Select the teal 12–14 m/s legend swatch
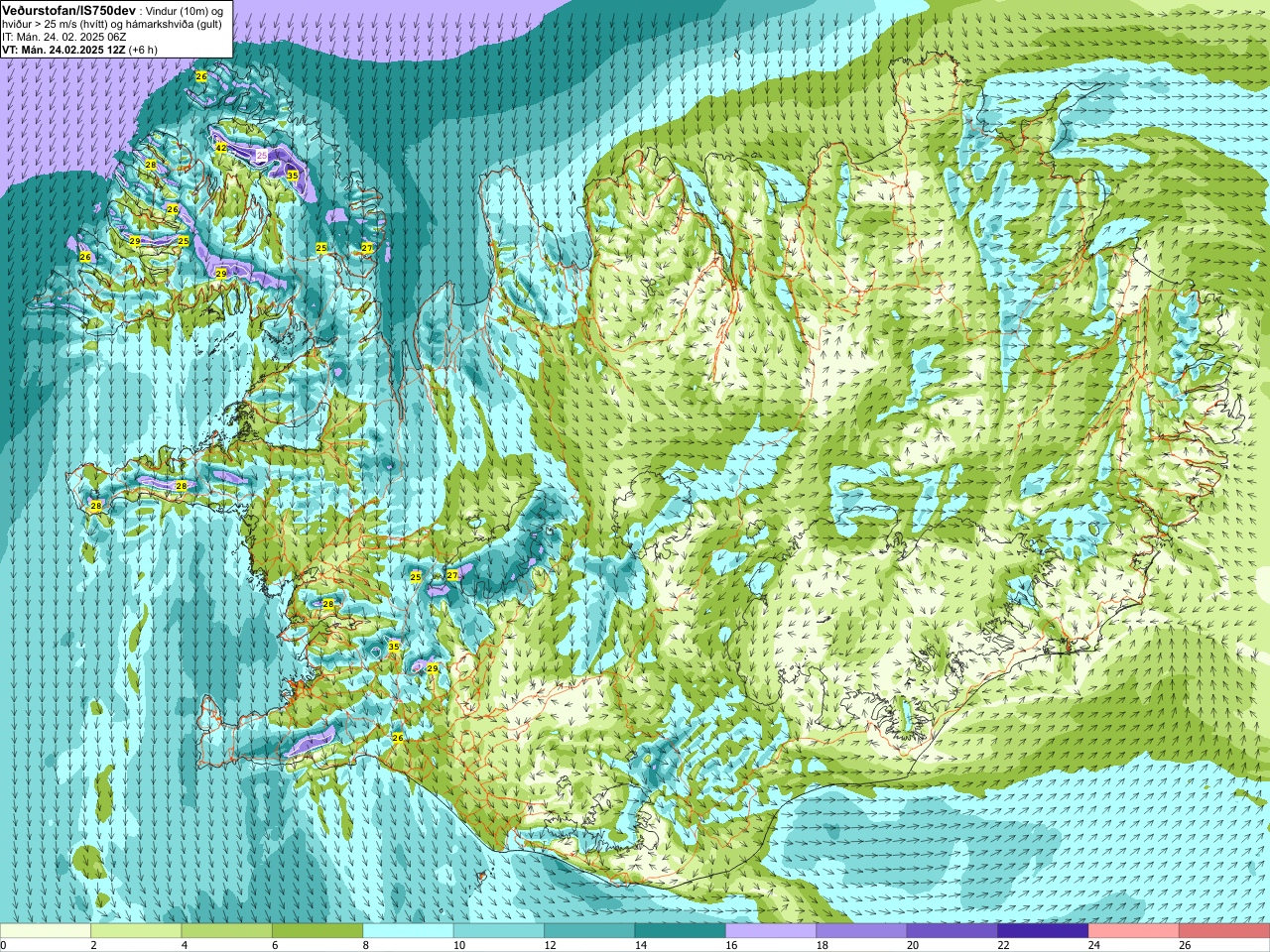The height and width of the screenshot is (952, 1270). coord(589,931)
